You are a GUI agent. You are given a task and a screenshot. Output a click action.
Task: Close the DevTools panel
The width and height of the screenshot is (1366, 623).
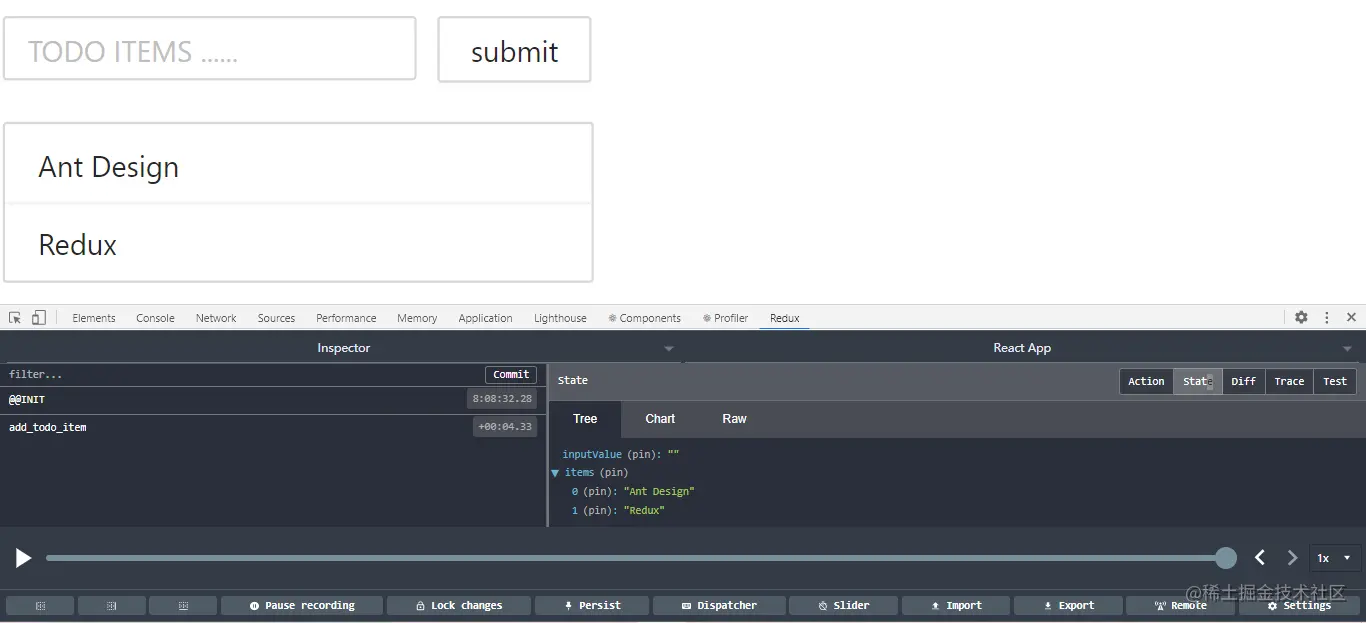(x=1351, y=317)
